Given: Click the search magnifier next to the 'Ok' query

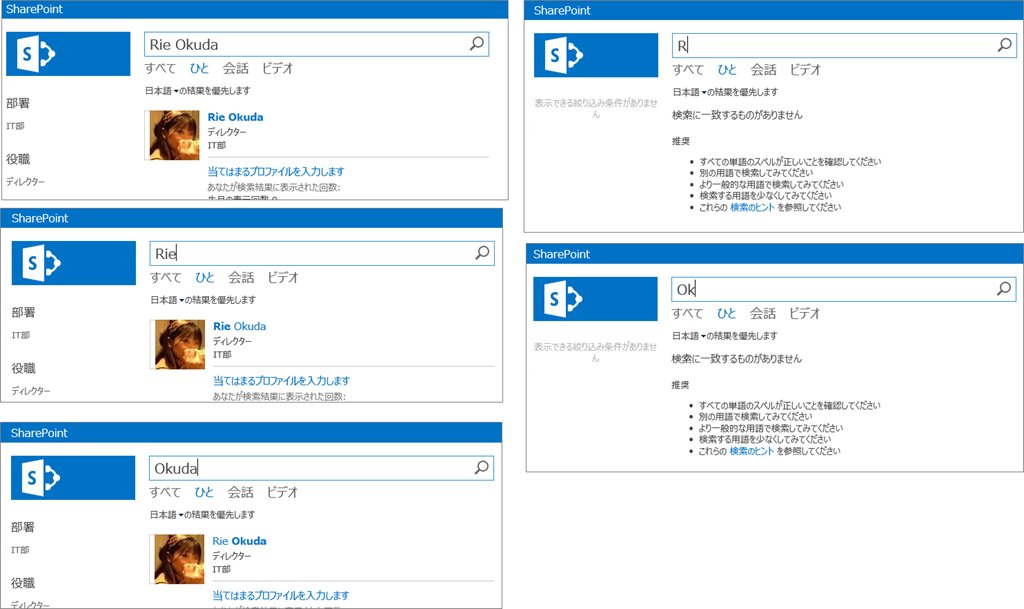Looking at the screenshot, I should click(x=1004, y=289).
